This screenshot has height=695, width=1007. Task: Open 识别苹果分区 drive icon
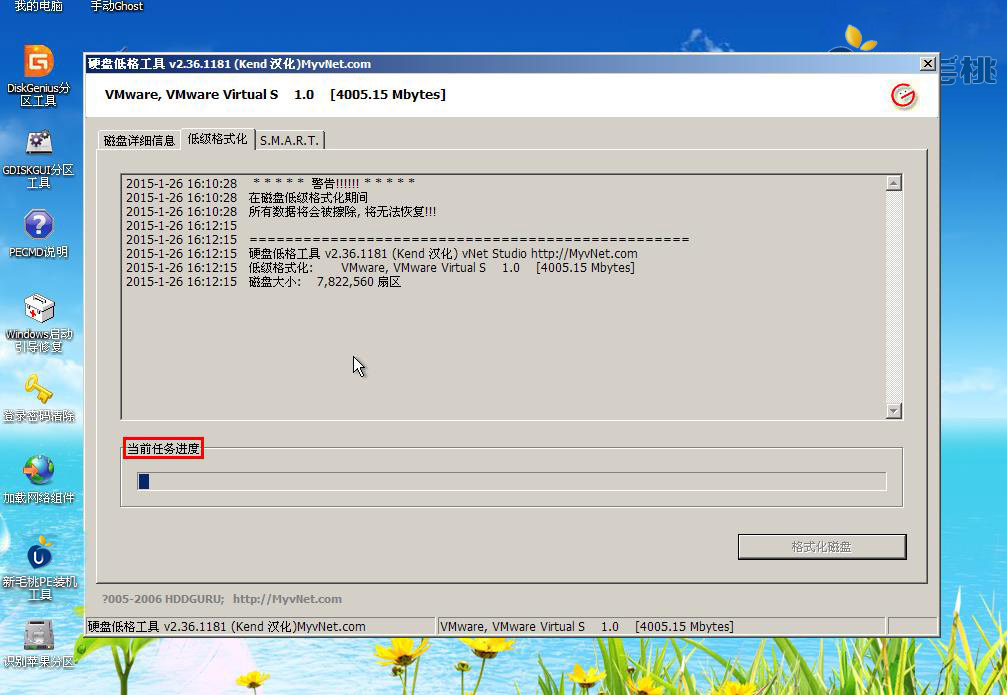[39, 644]
